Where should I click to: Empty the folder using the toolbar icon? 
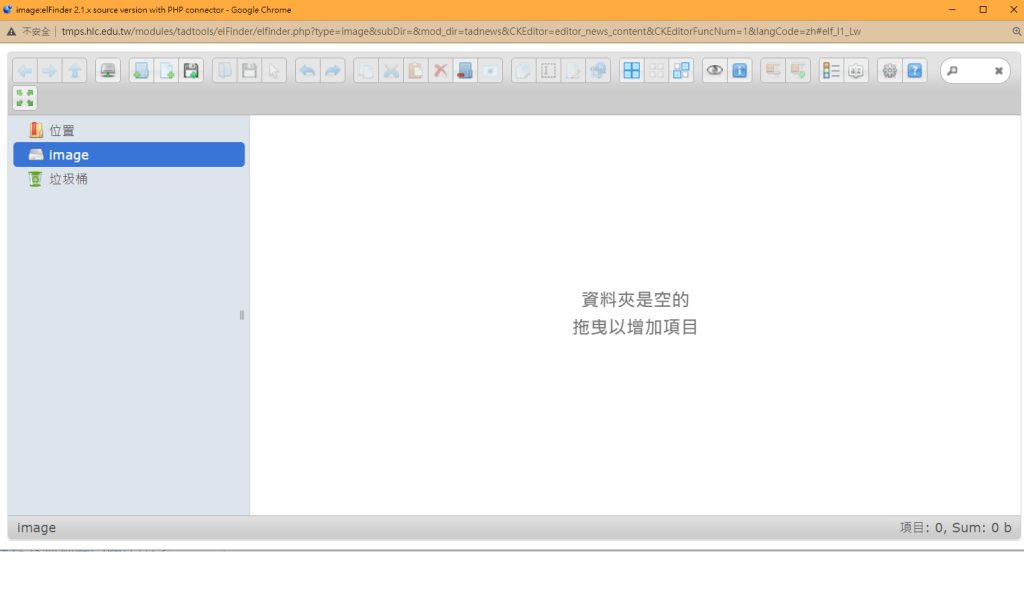(465, 71)
